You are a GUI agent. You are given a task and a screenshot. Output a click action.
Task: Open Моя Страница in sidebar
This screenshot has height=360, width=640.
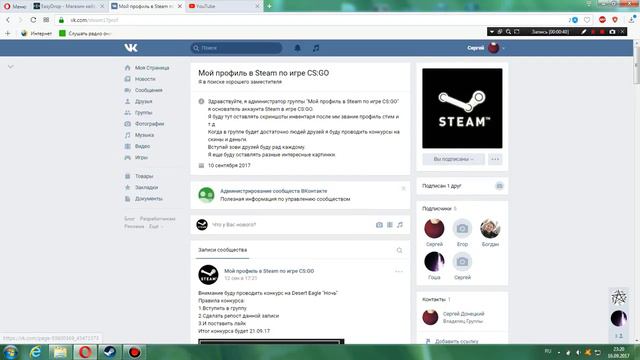[147, 68]
